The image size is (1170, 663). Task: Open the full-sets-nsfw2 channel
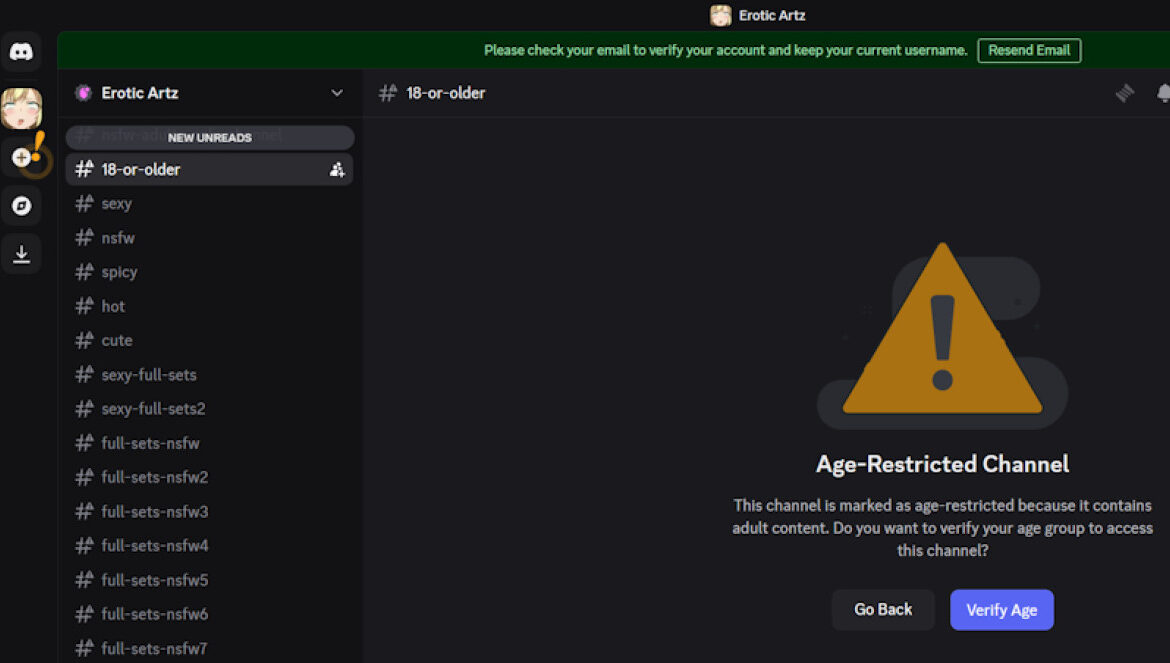tap(210, 477)
